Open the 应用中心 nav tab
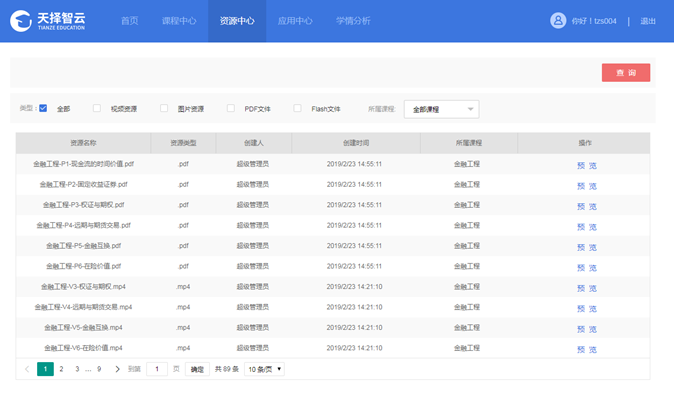 pyautogui.click(x=295, y=21)
